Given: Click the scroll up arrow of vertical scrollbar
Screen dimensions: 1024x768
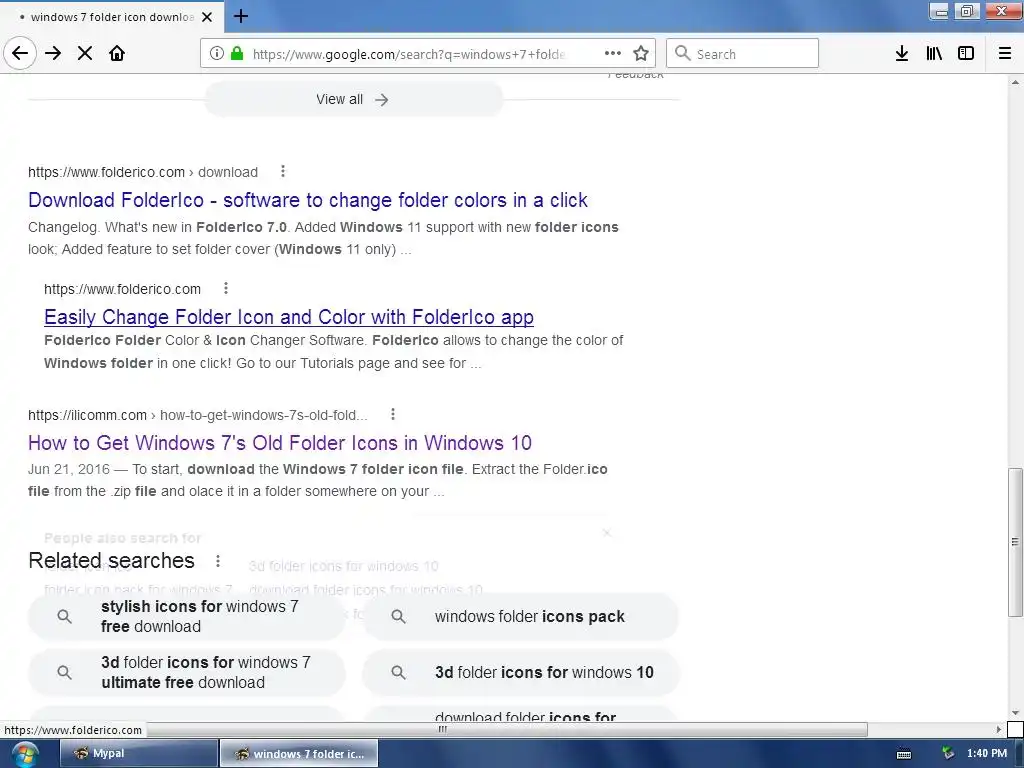Looking at the screenshot, I should pyautogui.click(x=1015, y=83).
